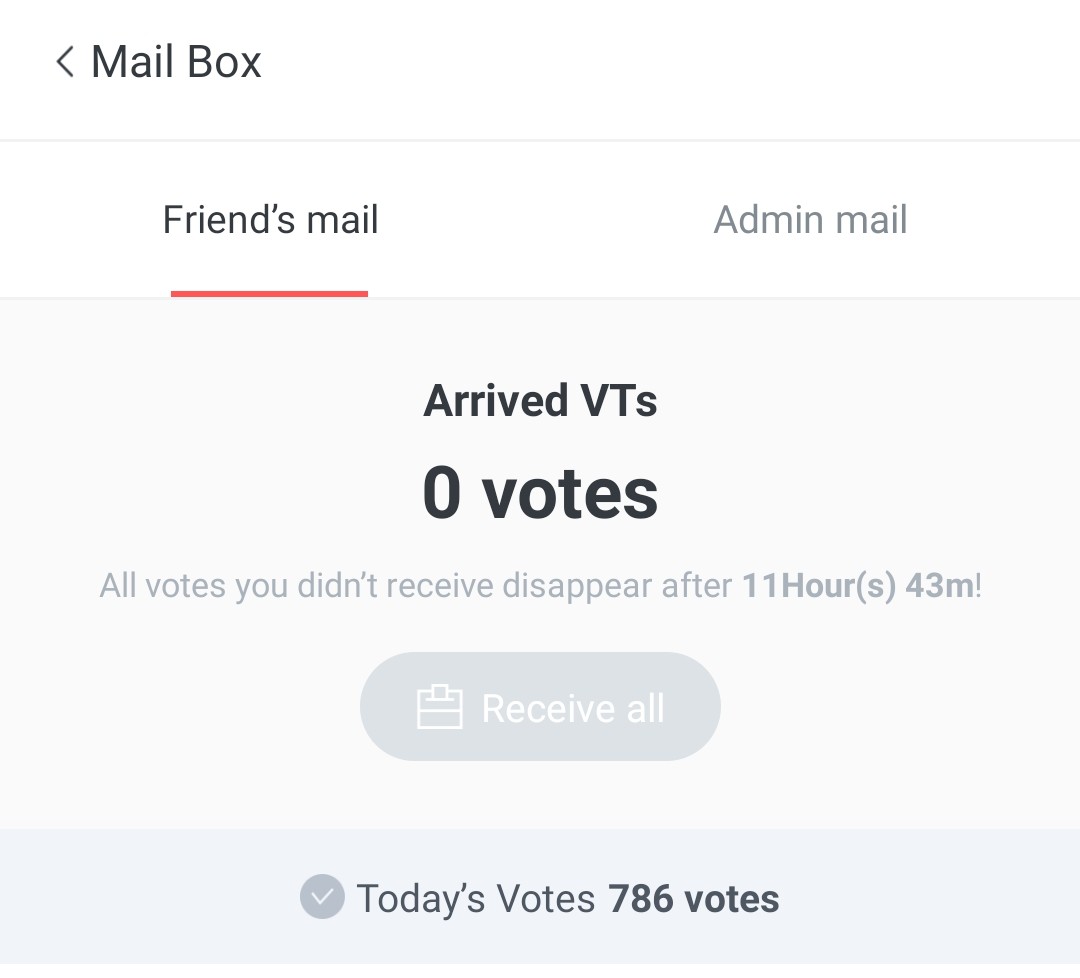Tap the check circle icon beside Today's Votes
The width and height of the screenshot is (1080, 978).
[x=322, y=897]
